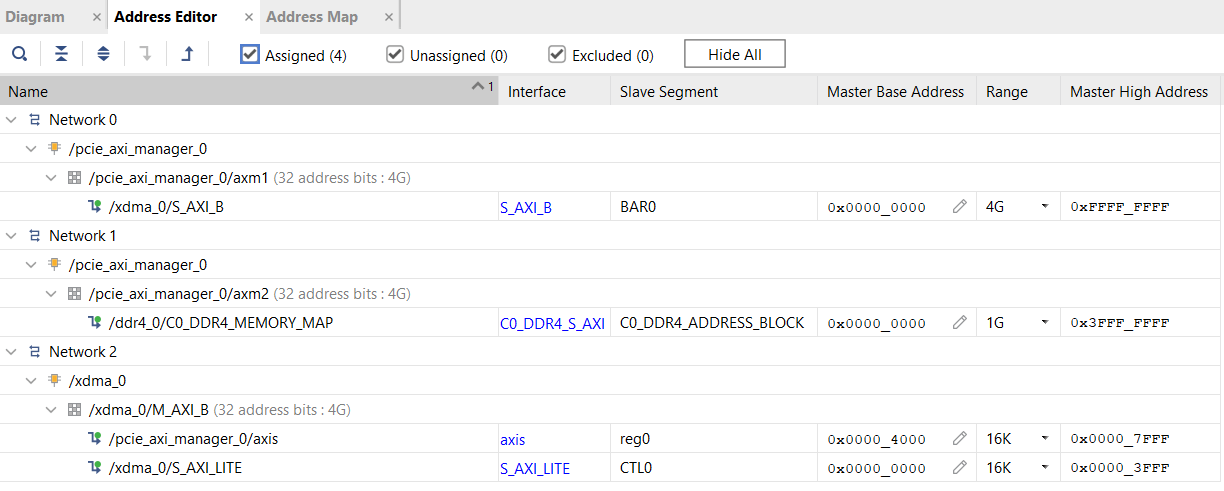Image resolution: width=1224 pixels, height=491 pixels.
Task: Click the Collapse All toolbar icon
Action: click(61, 54)
